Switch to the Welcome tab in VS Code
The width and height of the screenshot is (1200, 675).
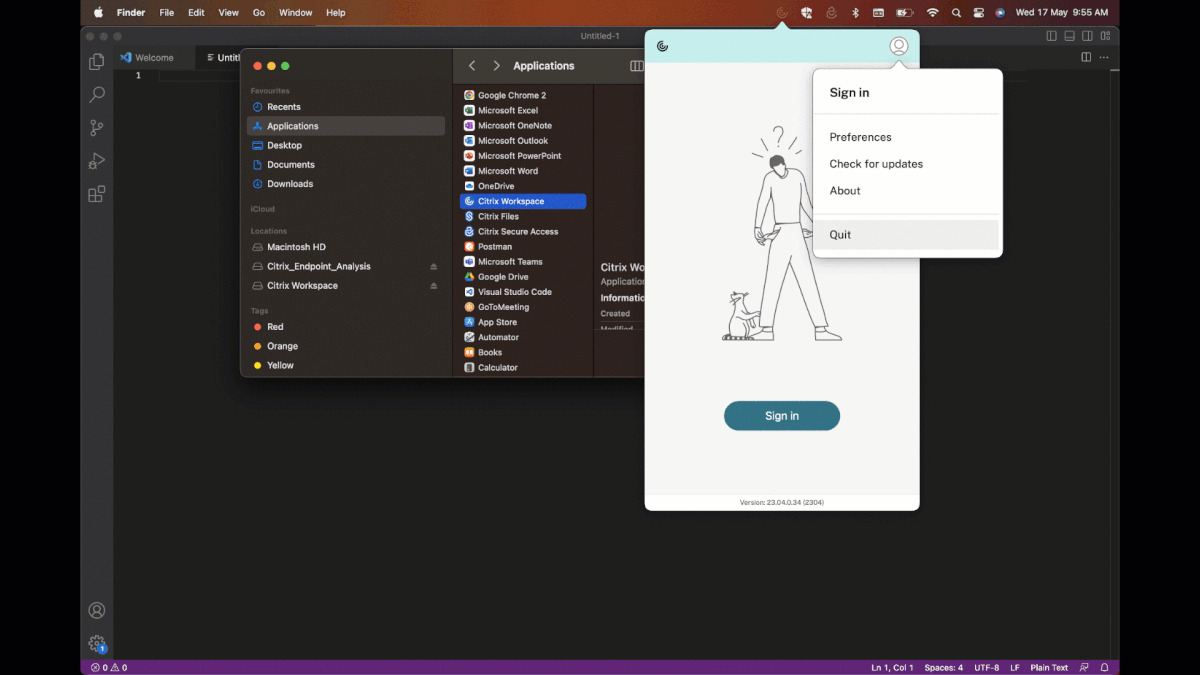155,57
